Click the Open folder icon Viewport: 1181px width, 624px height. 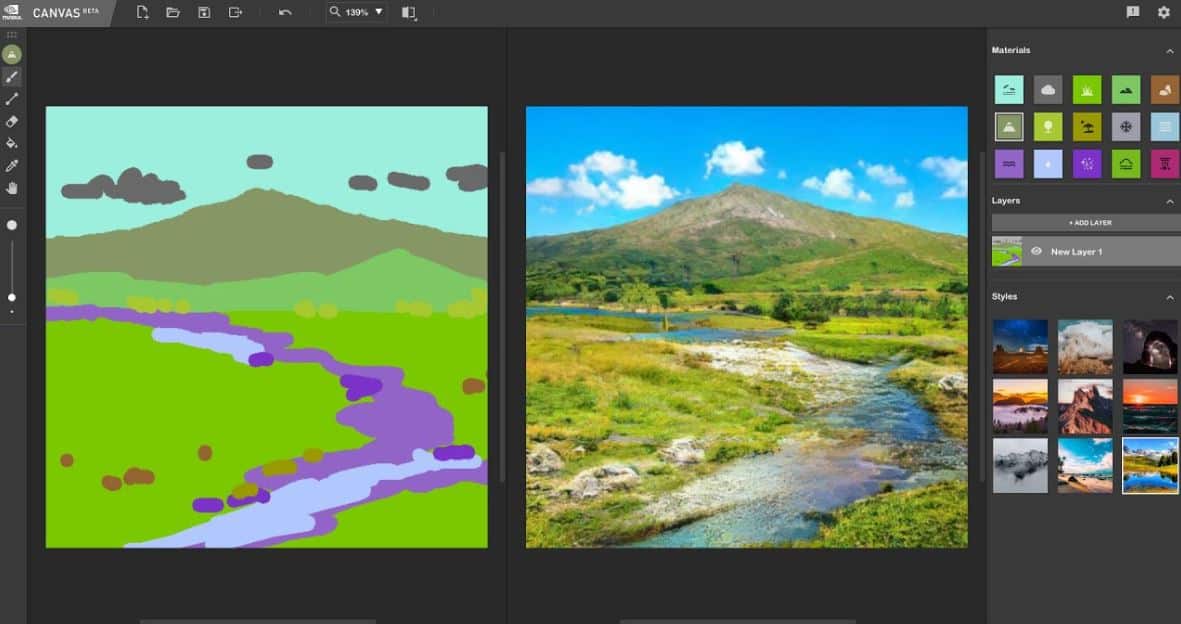[x=173, y=12]
